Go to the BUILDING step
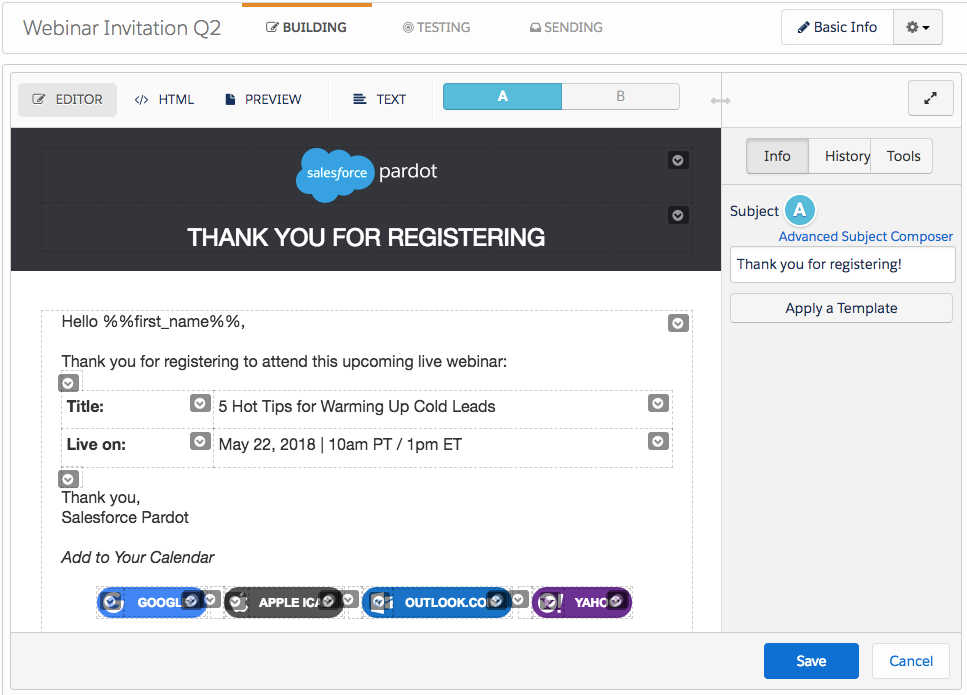 [x=307, y=27]
